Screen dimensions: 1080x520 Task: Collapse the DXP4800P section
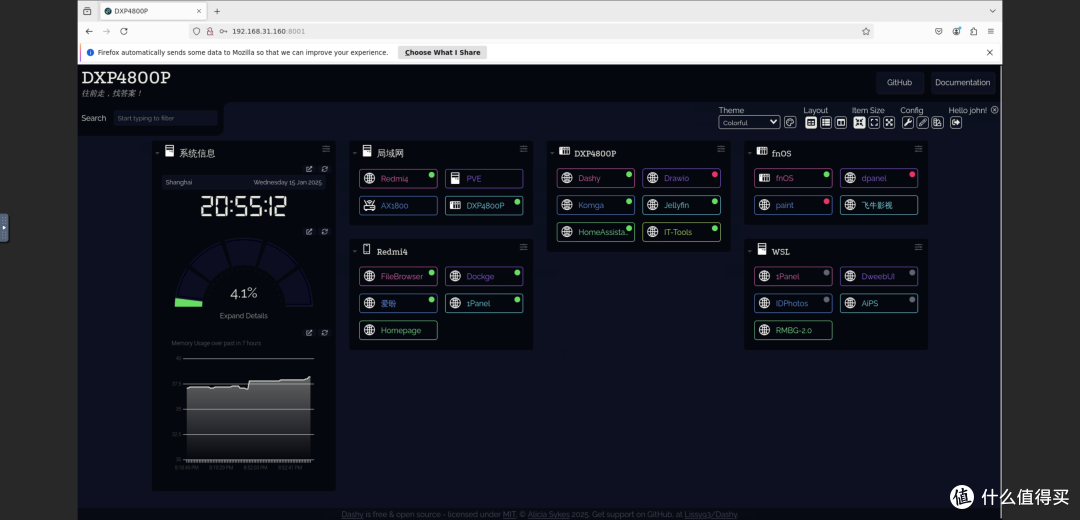pos(552,154)
